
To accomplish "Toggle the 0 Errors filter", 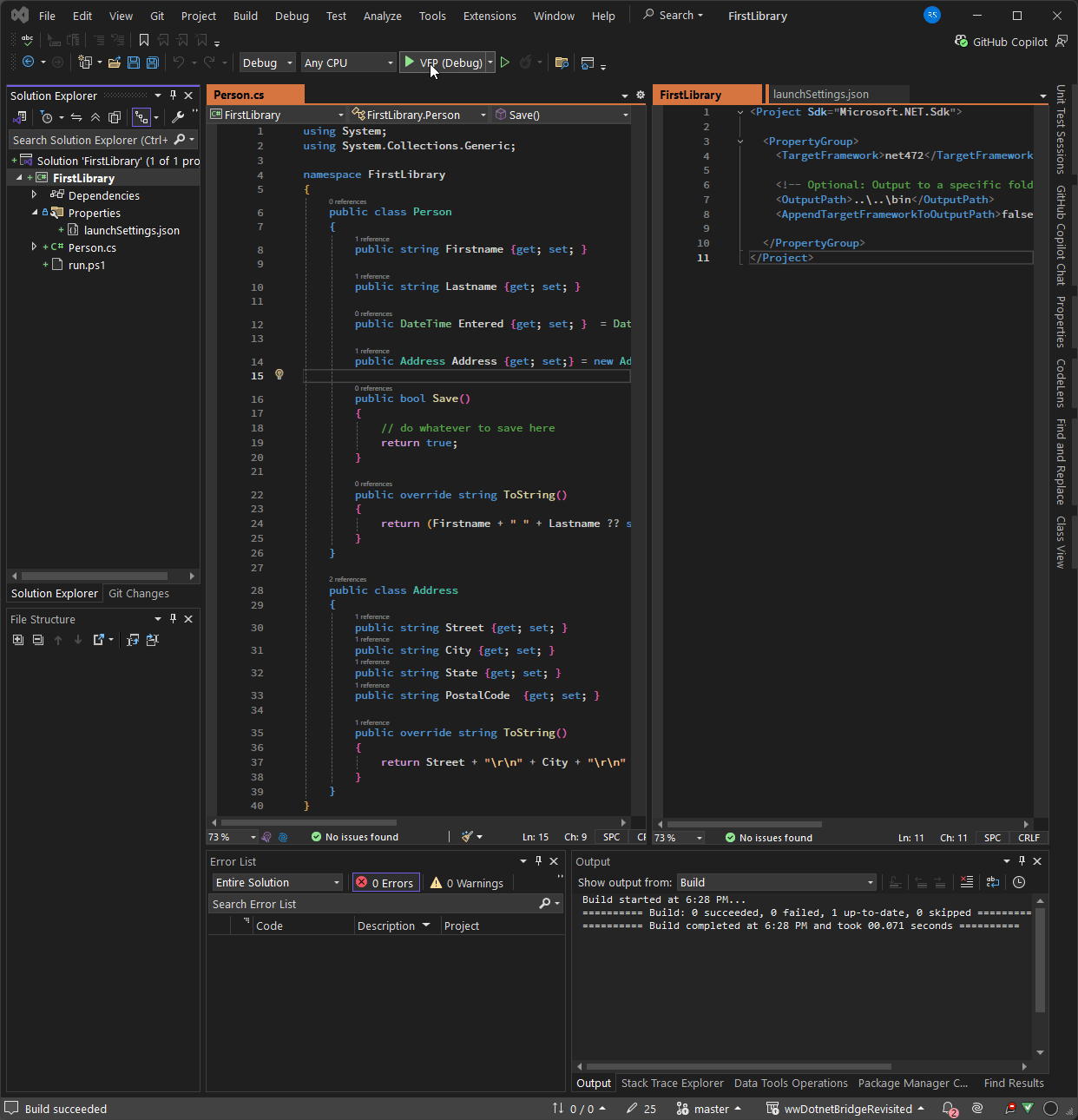I will 386,883.
